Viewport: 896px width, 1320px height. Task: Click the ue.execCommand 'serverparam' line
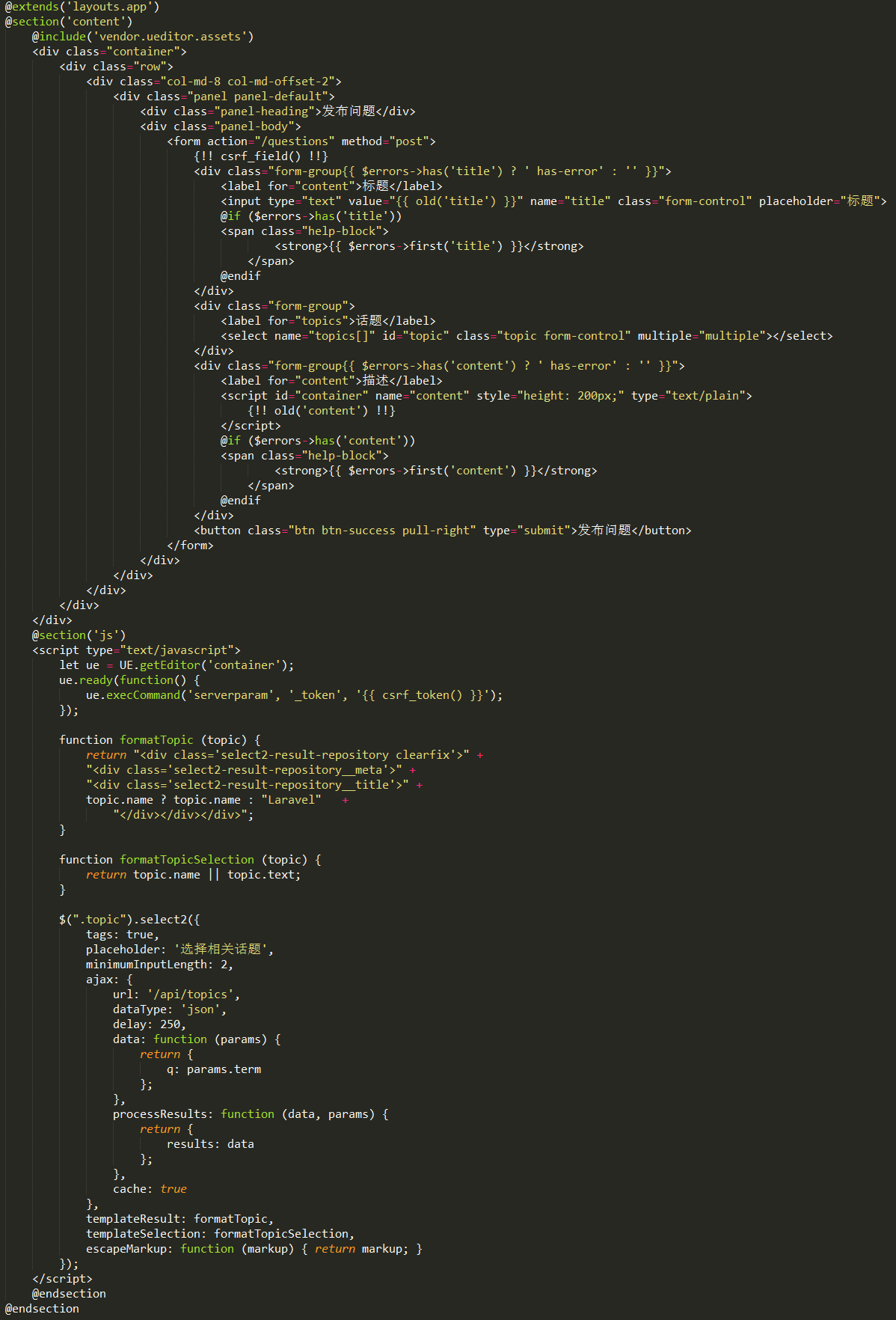pos(295,695)
